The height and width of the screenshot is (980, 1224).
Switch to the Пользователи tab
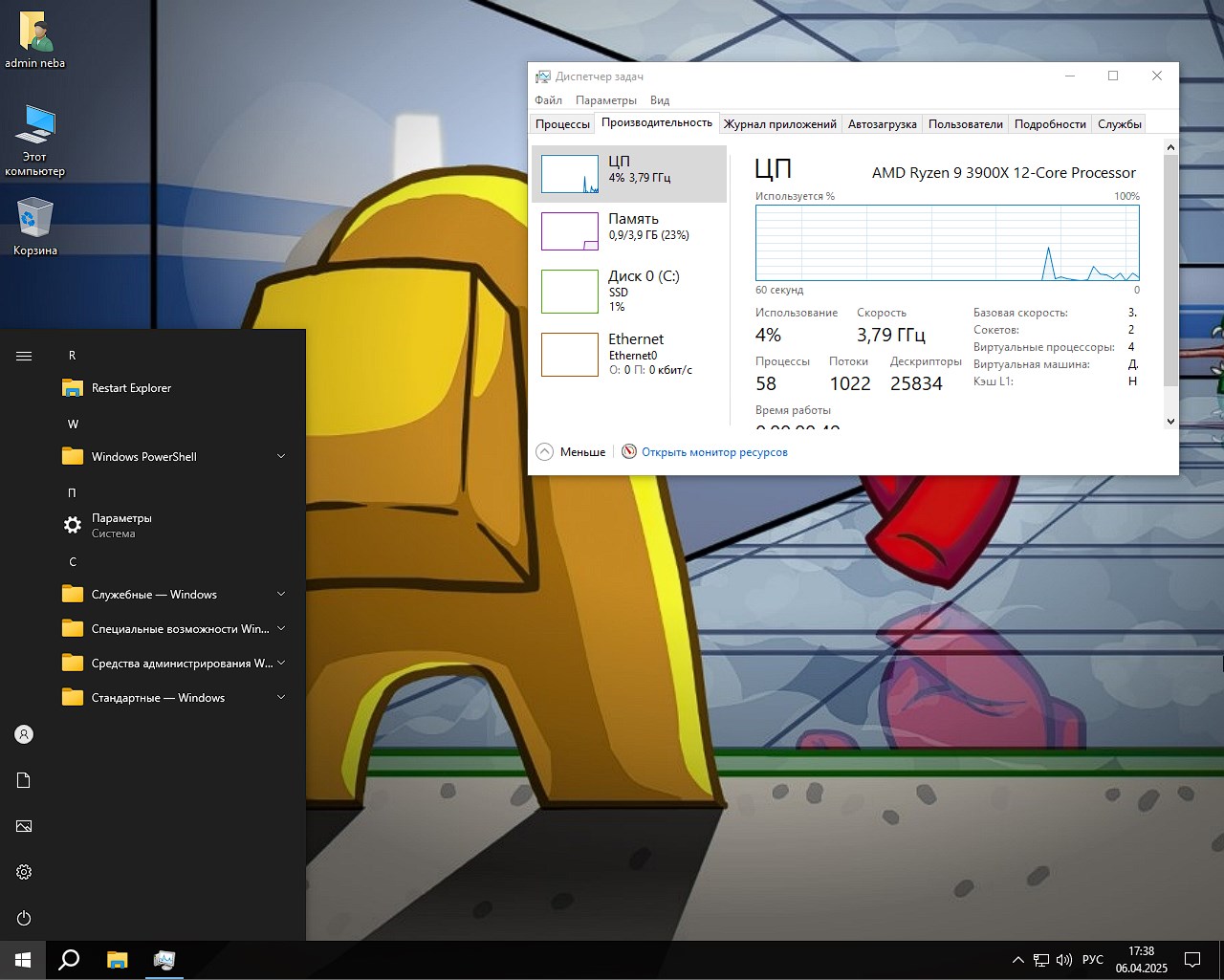(966, 124)
